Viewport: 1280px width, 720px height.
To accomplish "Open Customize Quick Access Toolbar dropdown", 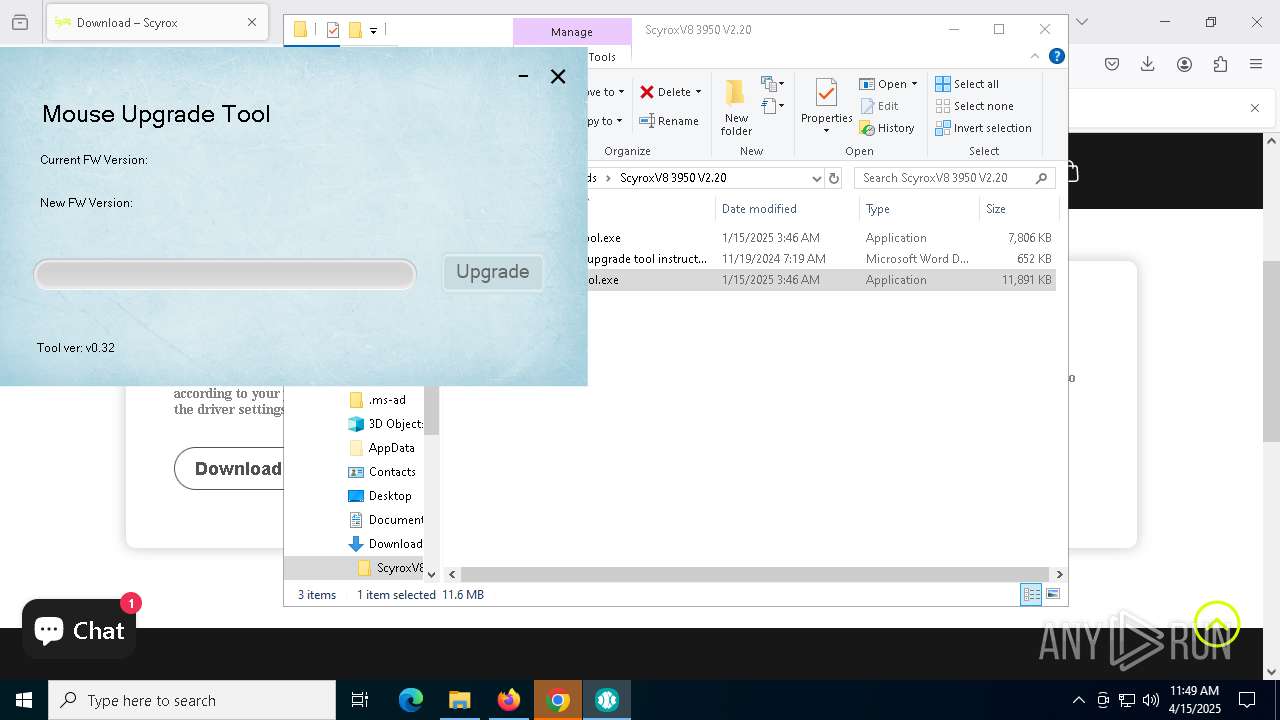I will point(373,30).
